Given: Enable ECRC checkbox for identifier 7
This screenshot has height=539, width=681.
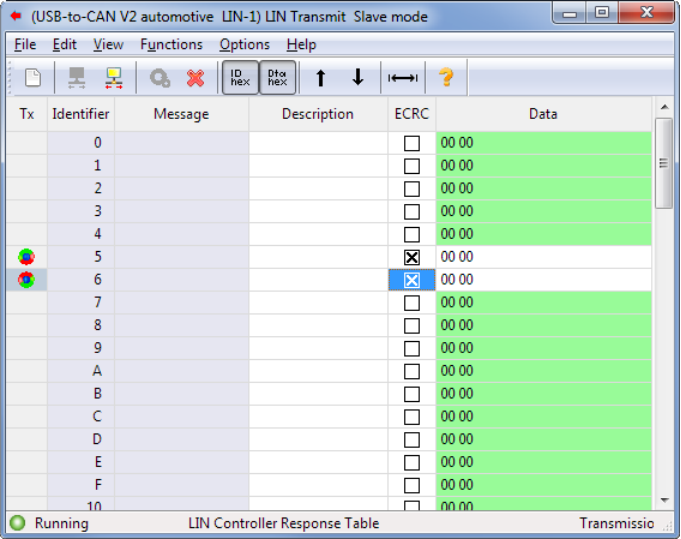Looking at the screenshot, I should point(412,303).
